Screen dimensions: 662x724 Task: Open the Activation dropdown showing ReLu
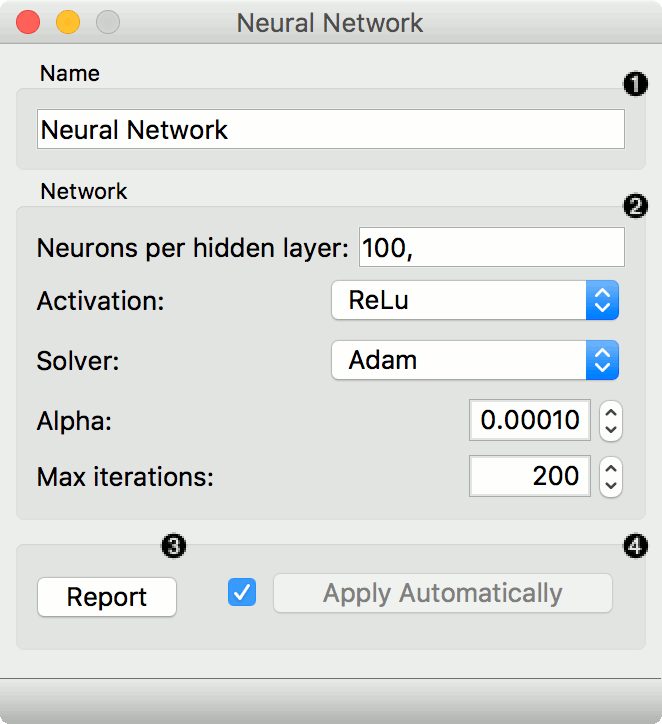(x=475, y=301)
